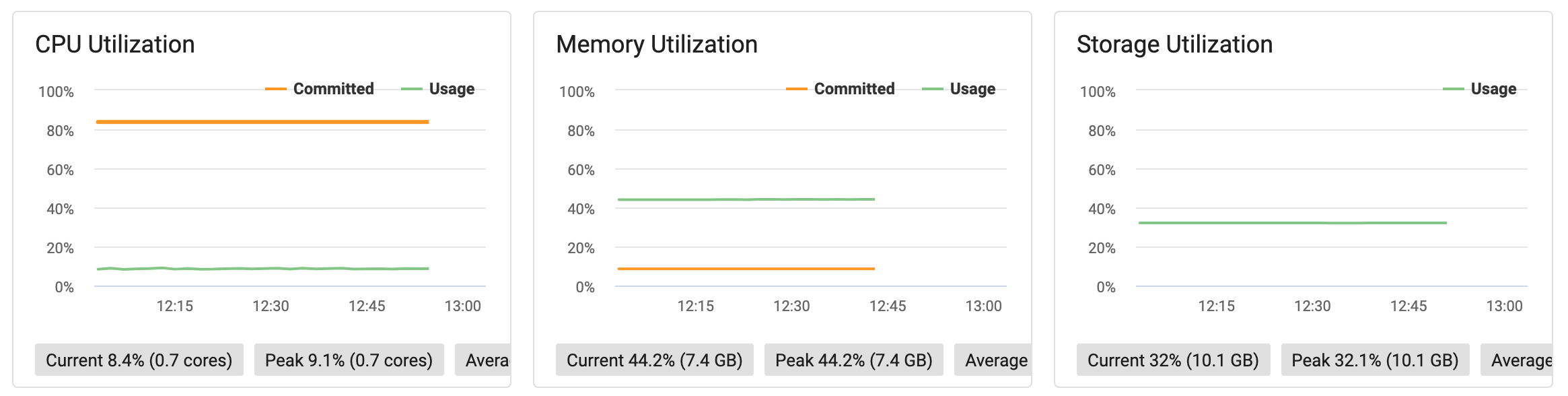Screen dimensions: 1568x396
Task: Click the orange committed line in CPU chart
Action: click(262, 122)
